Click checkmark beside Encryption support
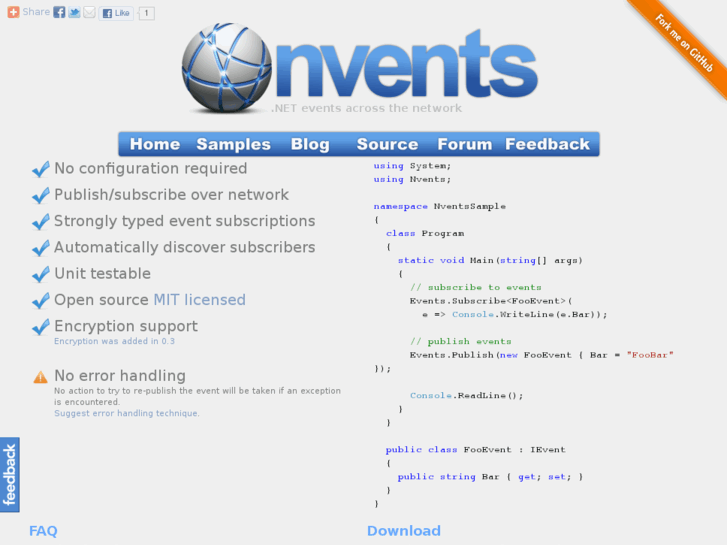Viewport: 727px width, 545px height. pos(41,327)
